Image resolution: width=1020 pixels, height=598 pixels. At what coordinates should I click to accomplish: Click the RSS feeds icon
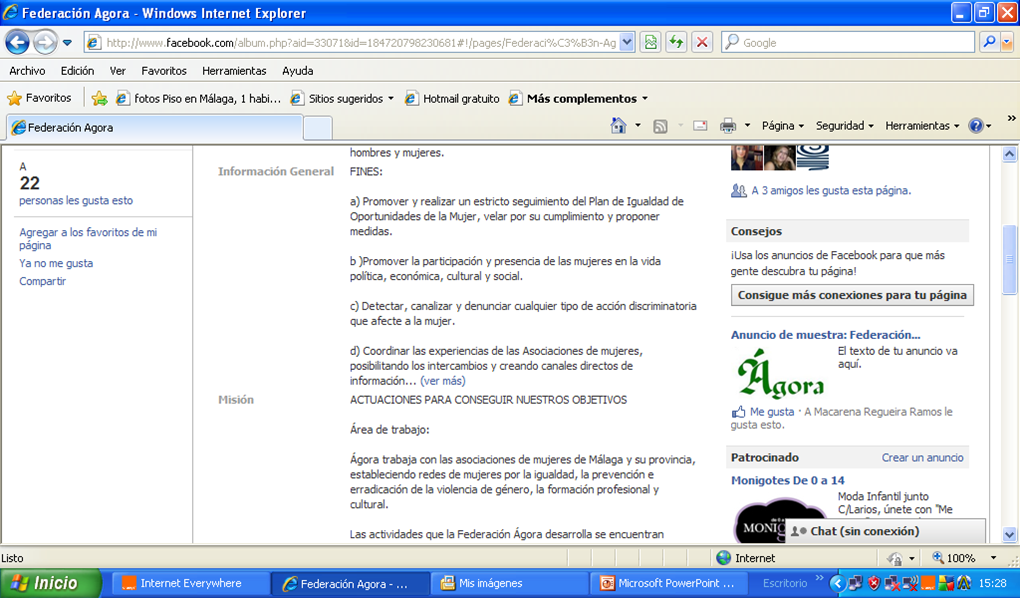(x=660, y=126)
